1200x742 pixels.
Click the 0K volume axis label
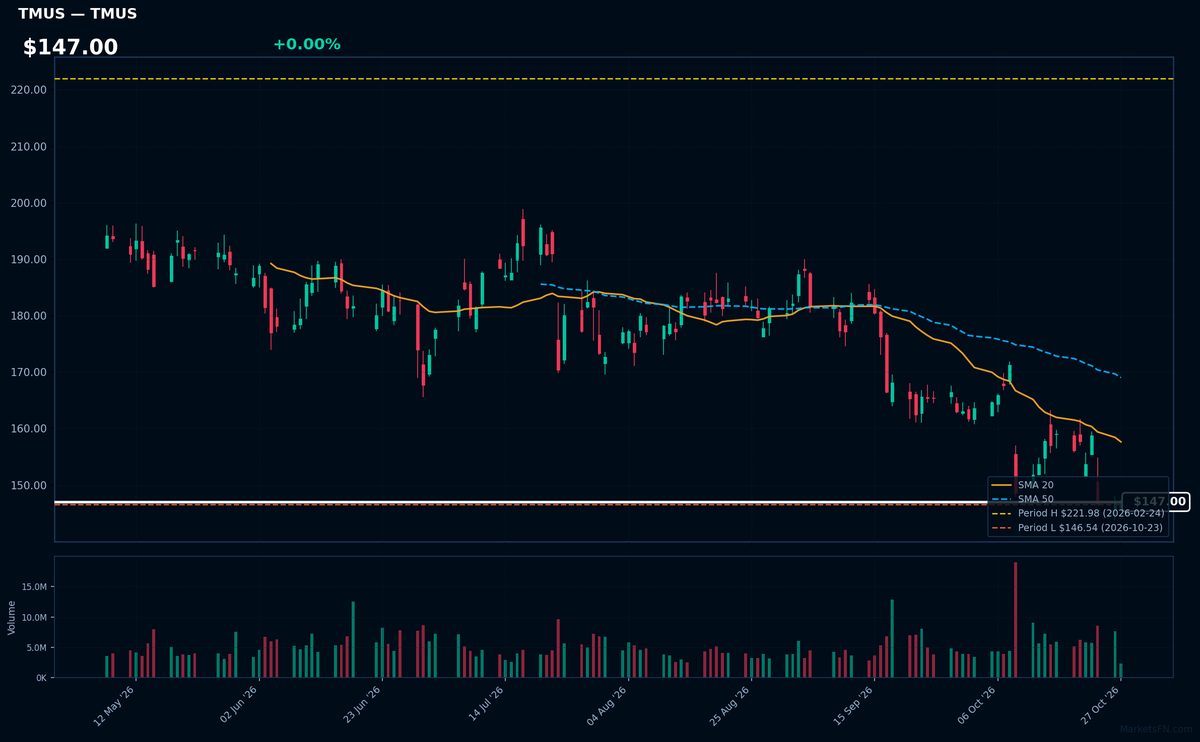[41, 678]
